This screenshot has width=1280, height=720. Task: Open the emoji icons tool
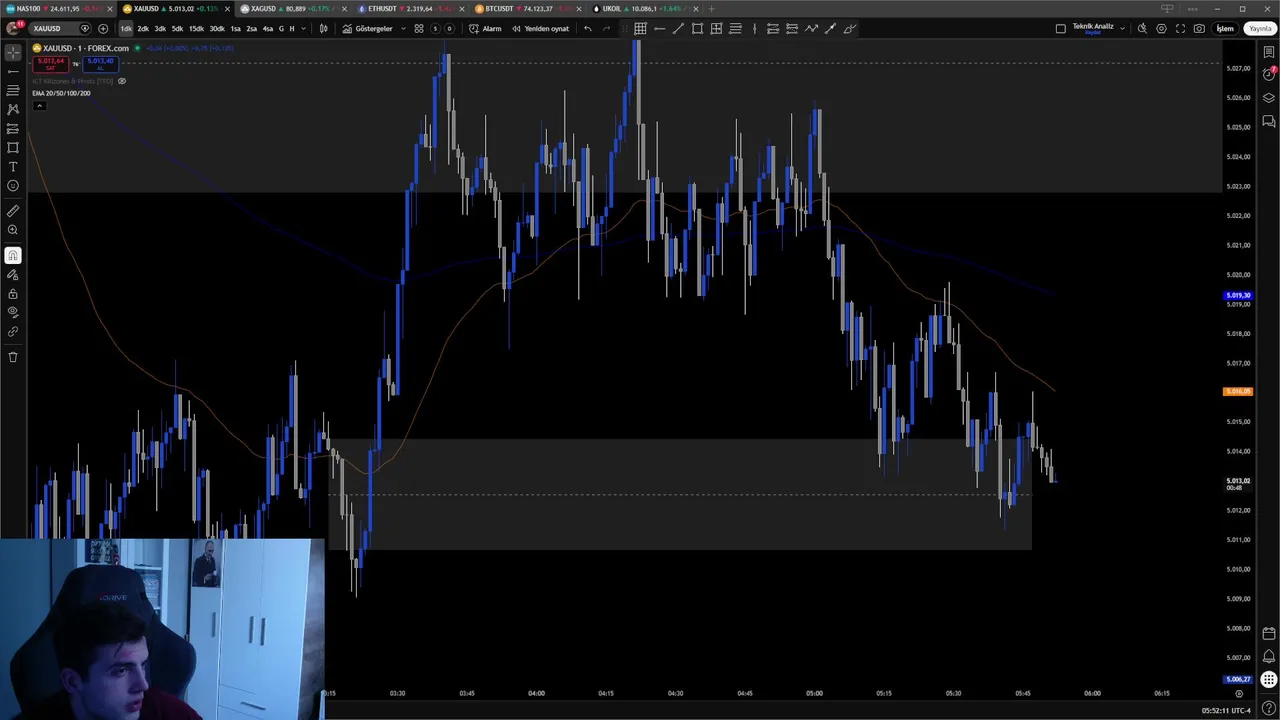click(13, 186)
